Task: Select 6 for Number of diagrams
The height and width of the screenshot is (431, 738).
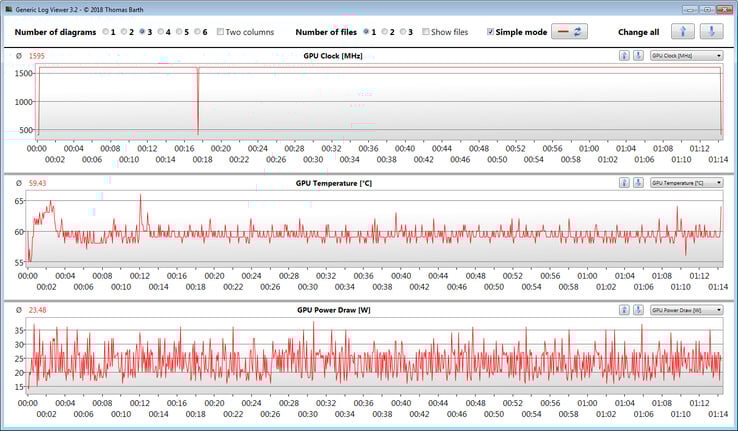Action: point(197,32)
